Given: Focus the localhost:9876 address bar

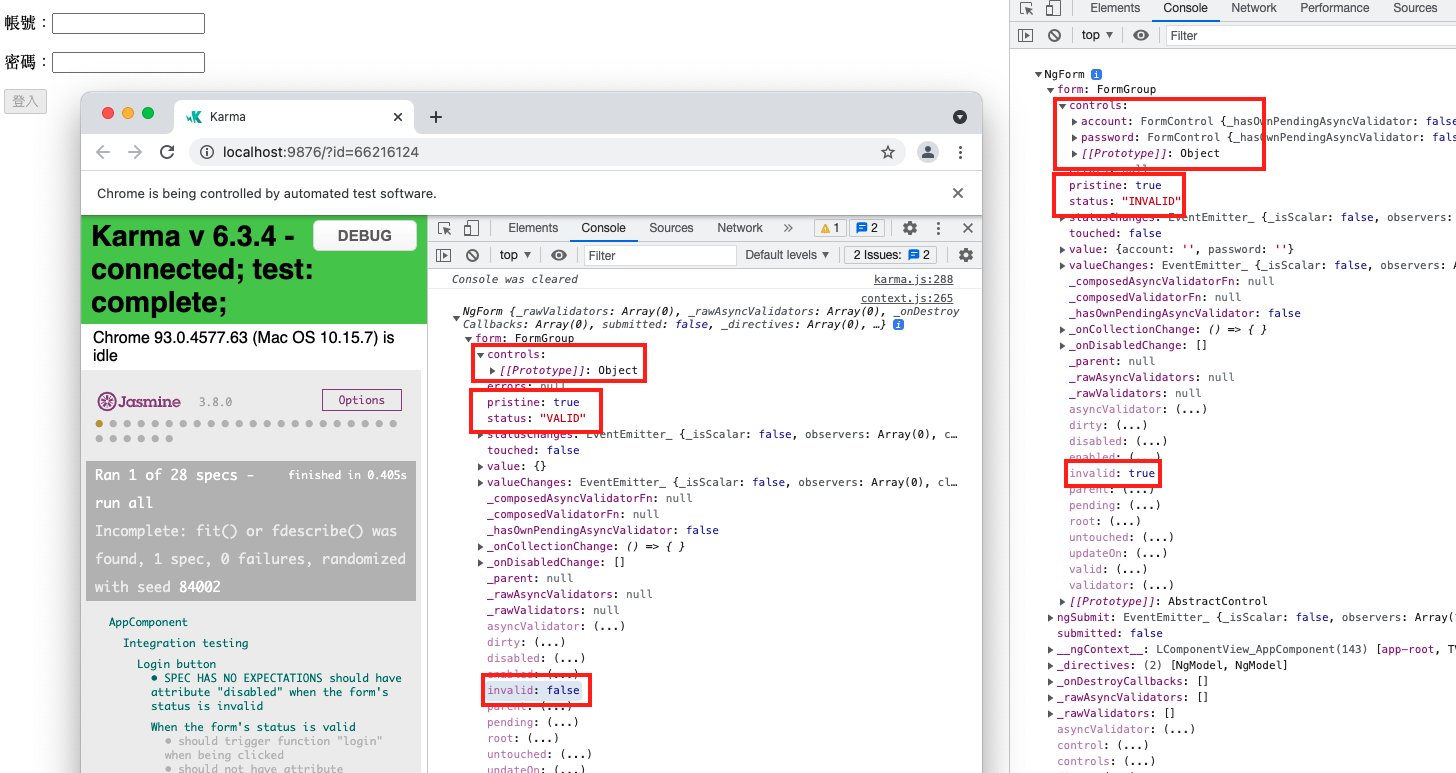Looking at the screenshot, I should (545, 152).
